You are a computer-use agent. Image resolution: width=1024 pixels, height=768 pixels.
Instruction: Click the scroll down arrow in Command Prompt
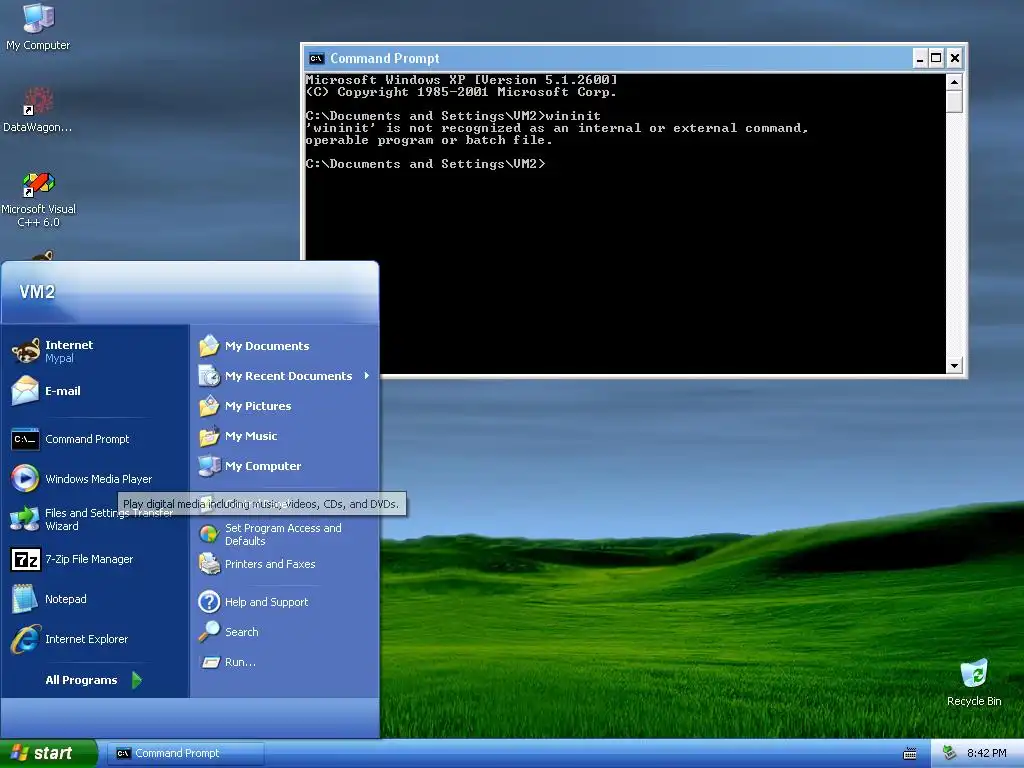click(954, 366)
